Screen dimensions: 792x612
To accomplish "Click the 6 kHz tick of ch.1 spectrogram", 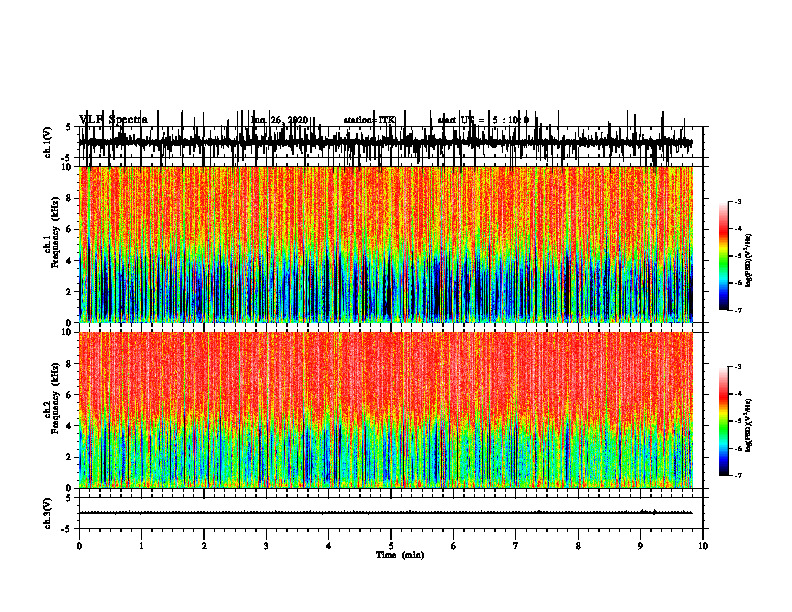I will point(70,229).
